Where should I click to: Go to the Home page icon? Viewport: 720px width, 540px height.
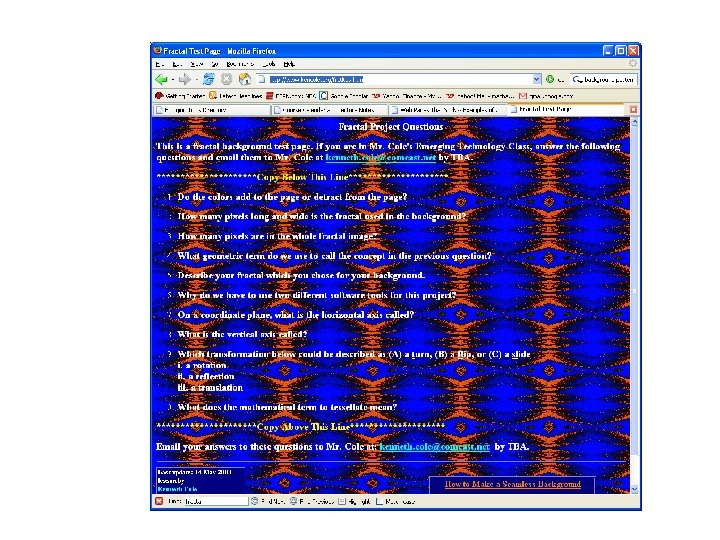(x=245, y=79)
